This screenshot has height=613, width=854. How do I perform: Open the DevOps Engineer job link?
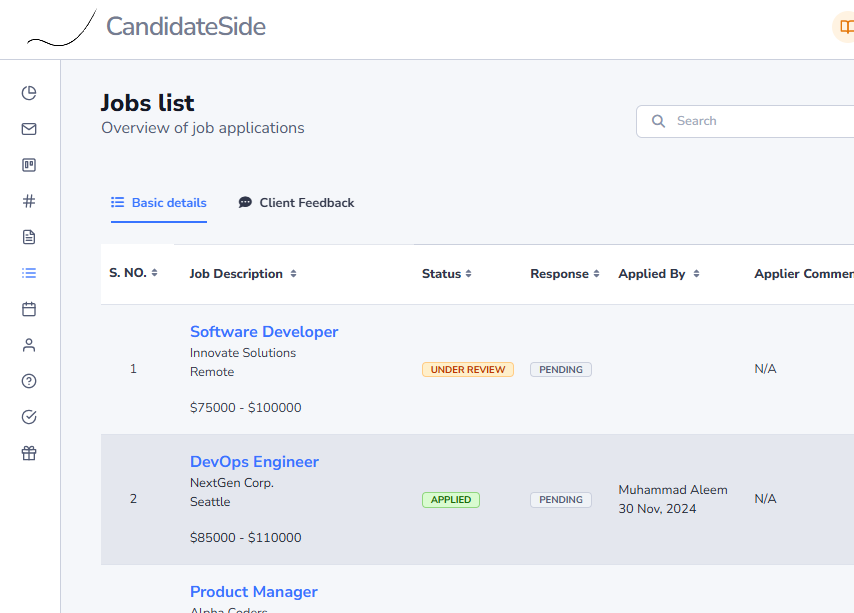point(254,462)
